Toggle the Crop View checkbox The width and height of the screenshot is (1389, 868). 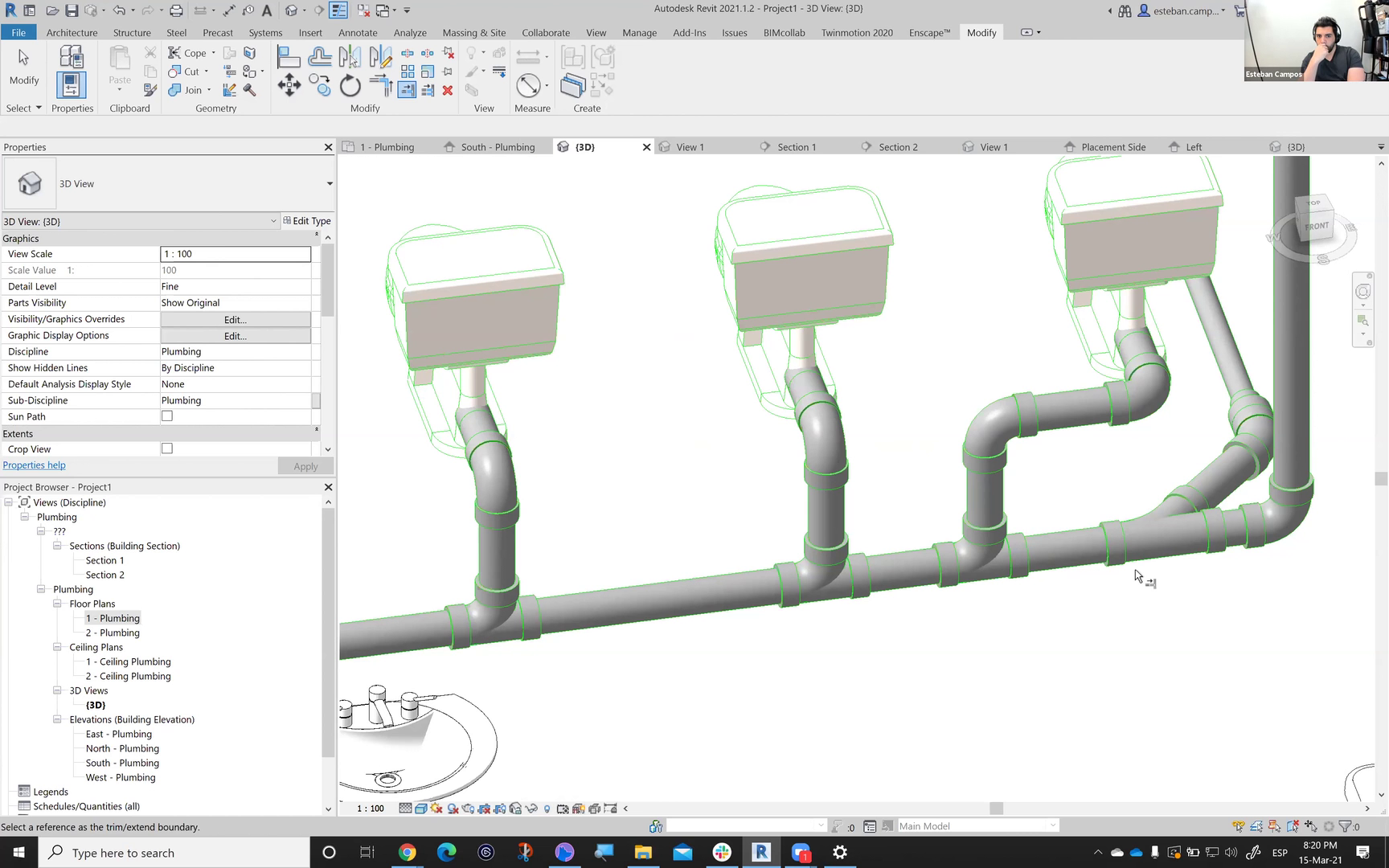167,448
